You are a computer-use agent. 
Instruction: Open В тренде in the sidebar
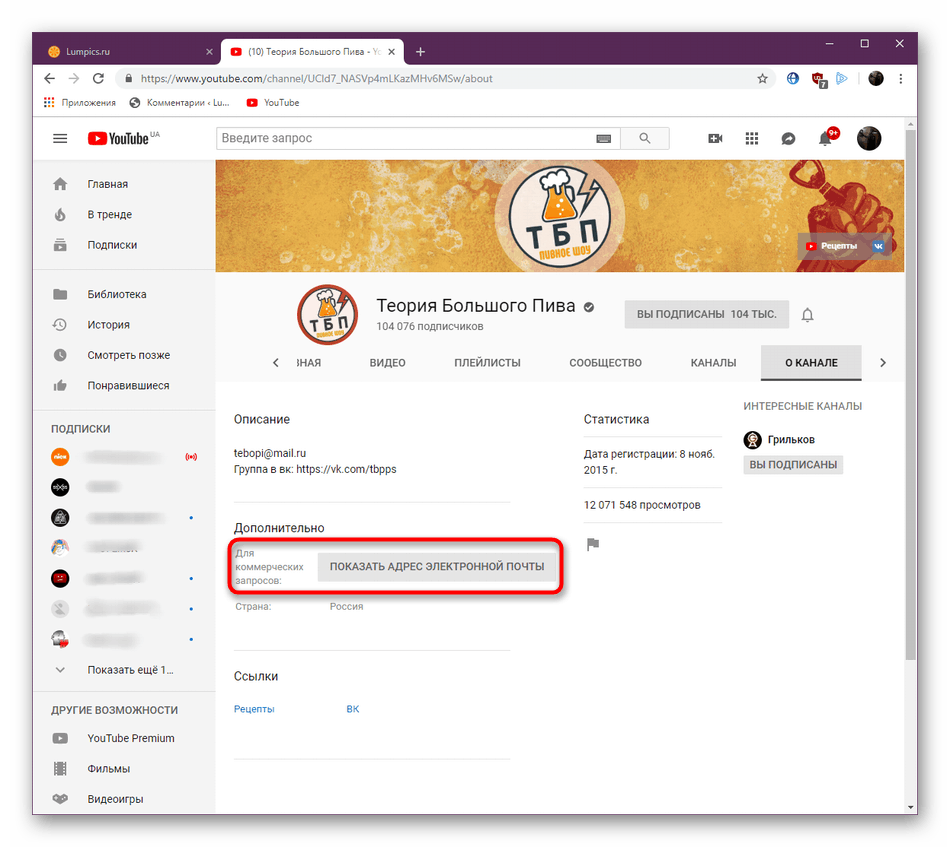pyautogui.click(x=124, y=214)
